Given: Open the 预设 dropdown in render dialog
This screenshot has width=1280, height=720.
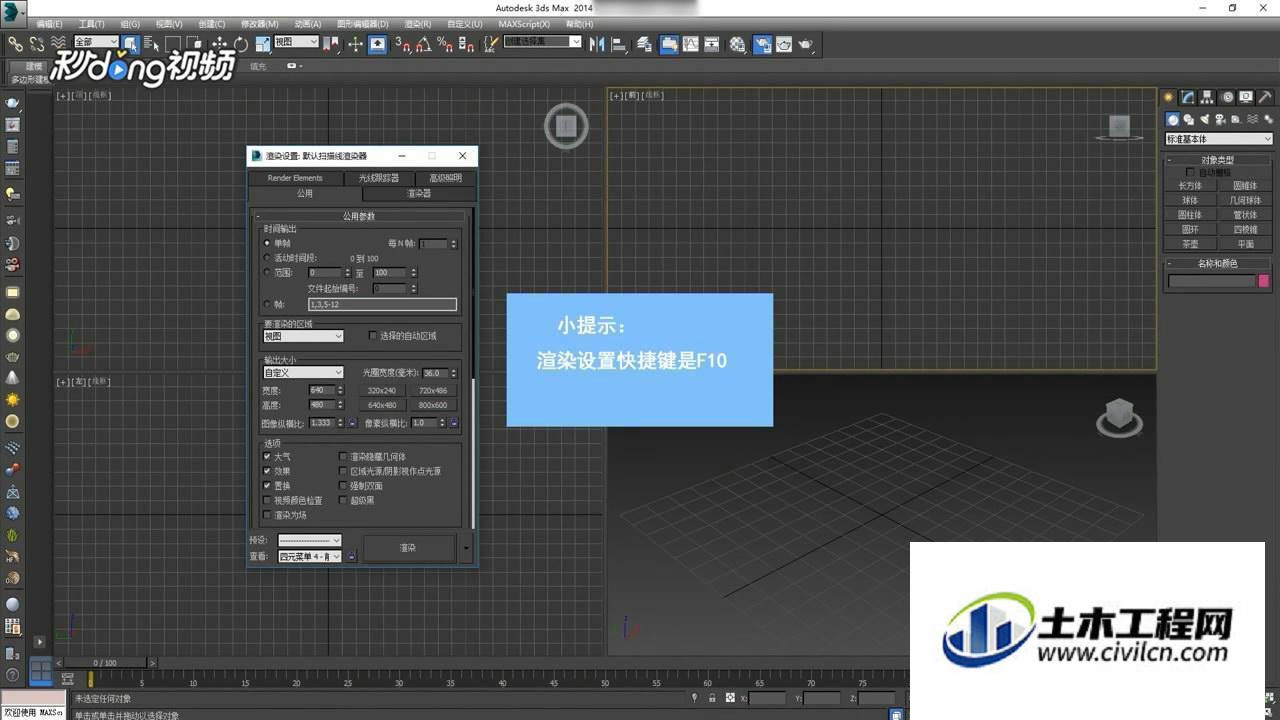Looking at the screenshot, I should (310, 540).
